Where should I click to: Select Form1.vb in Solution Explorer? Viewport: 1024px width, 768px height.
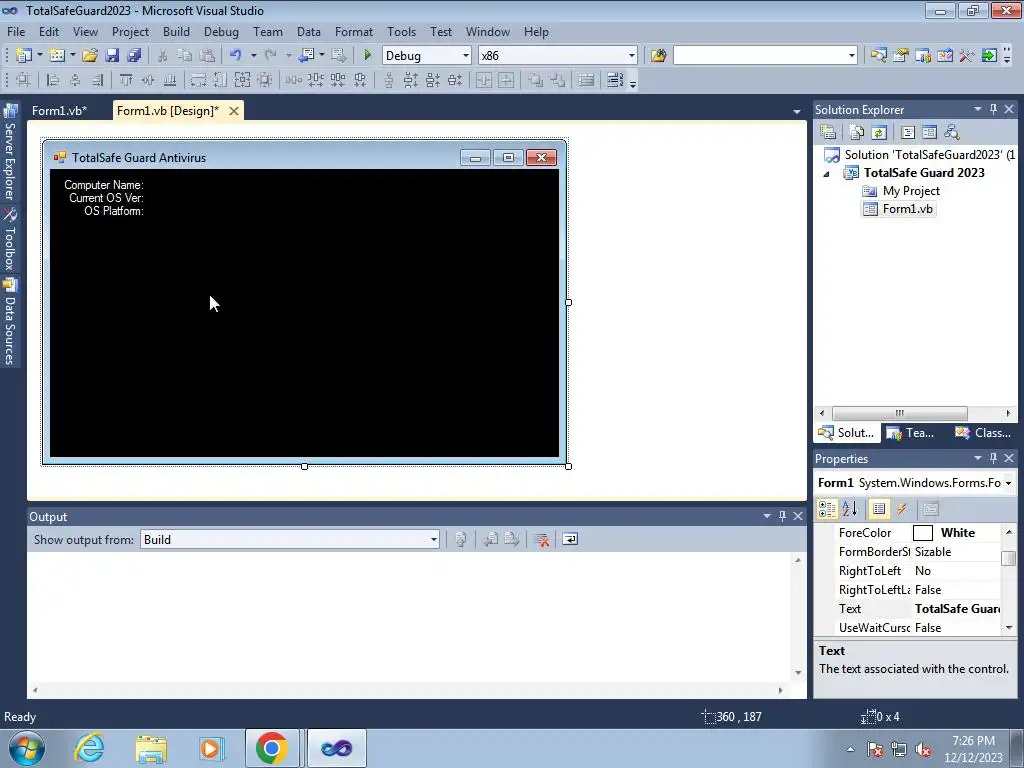click(x=907, y=209)
